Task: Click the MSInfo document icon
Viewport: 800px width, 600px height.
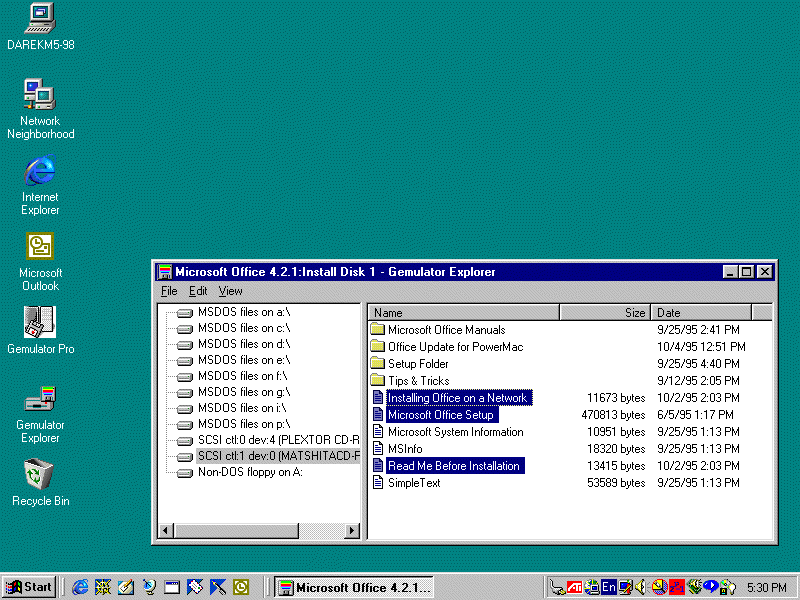Action: click(378, 448)
